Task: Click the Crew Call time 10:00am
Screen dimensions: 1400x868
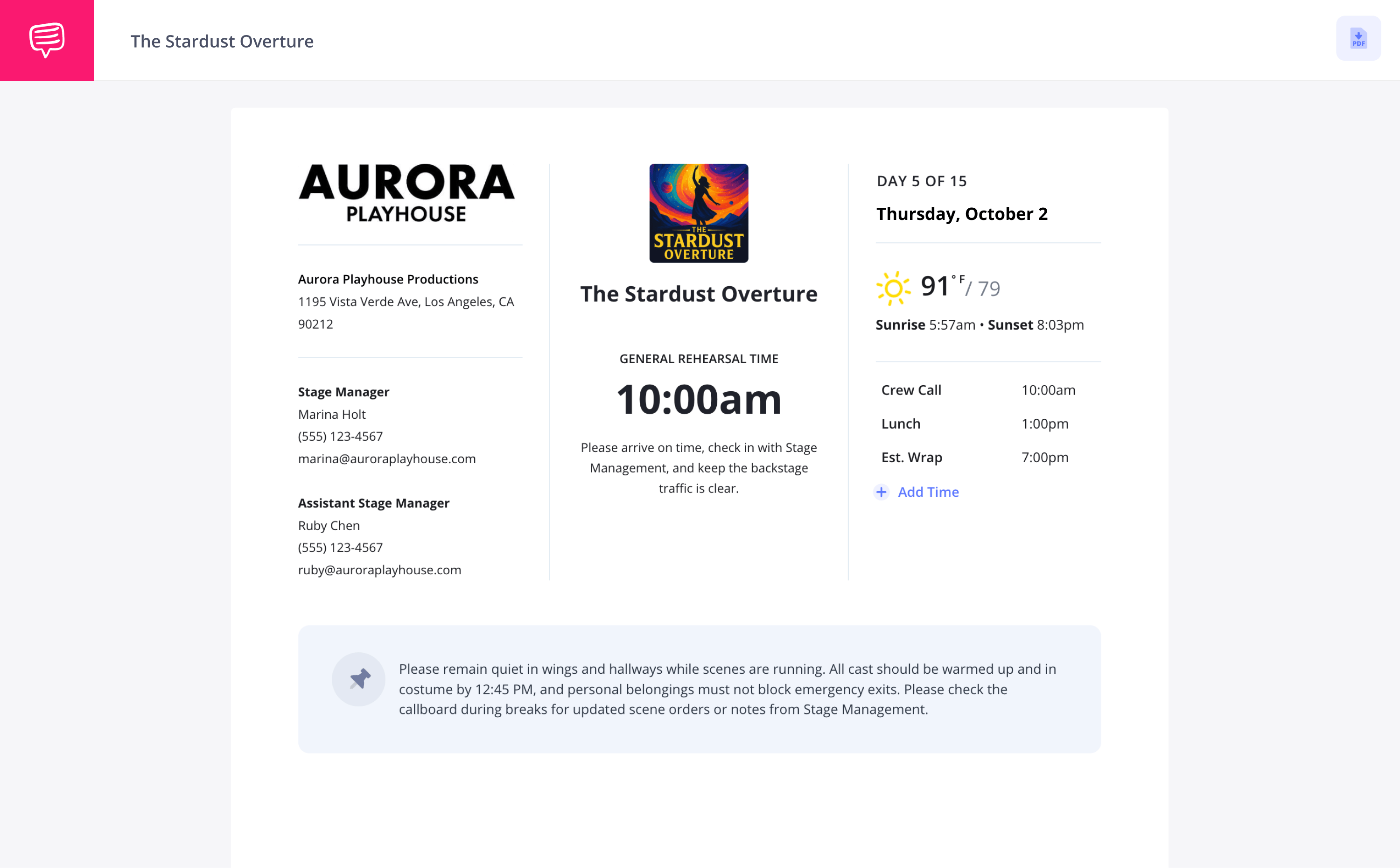Action: tap(1048, 390)
